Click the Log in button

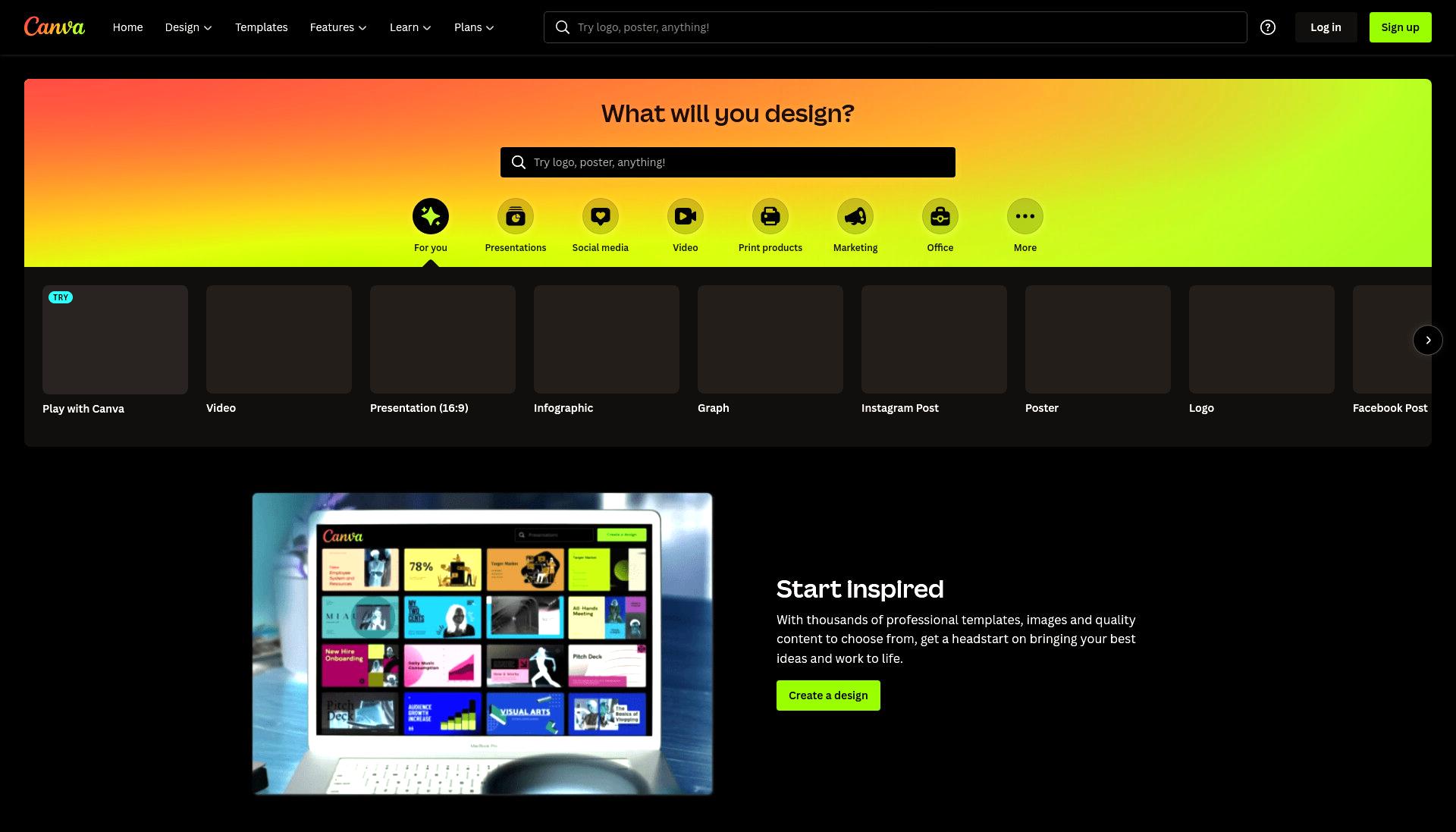1326,27
